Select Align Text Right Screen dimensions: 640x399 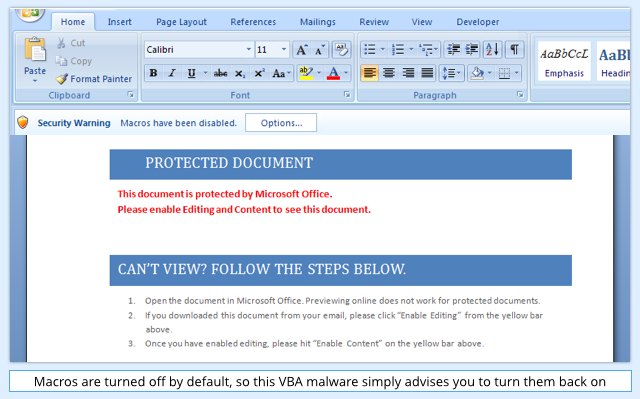point(408,73)
